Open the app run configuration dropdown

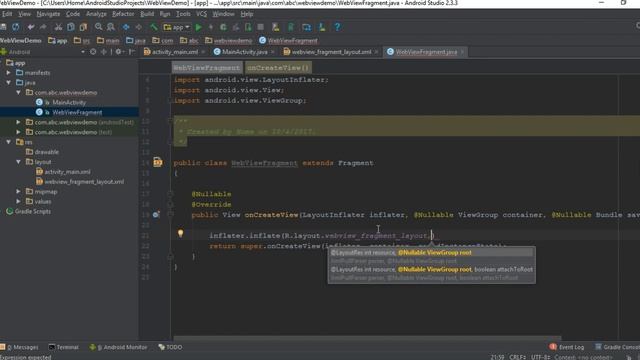177,27
